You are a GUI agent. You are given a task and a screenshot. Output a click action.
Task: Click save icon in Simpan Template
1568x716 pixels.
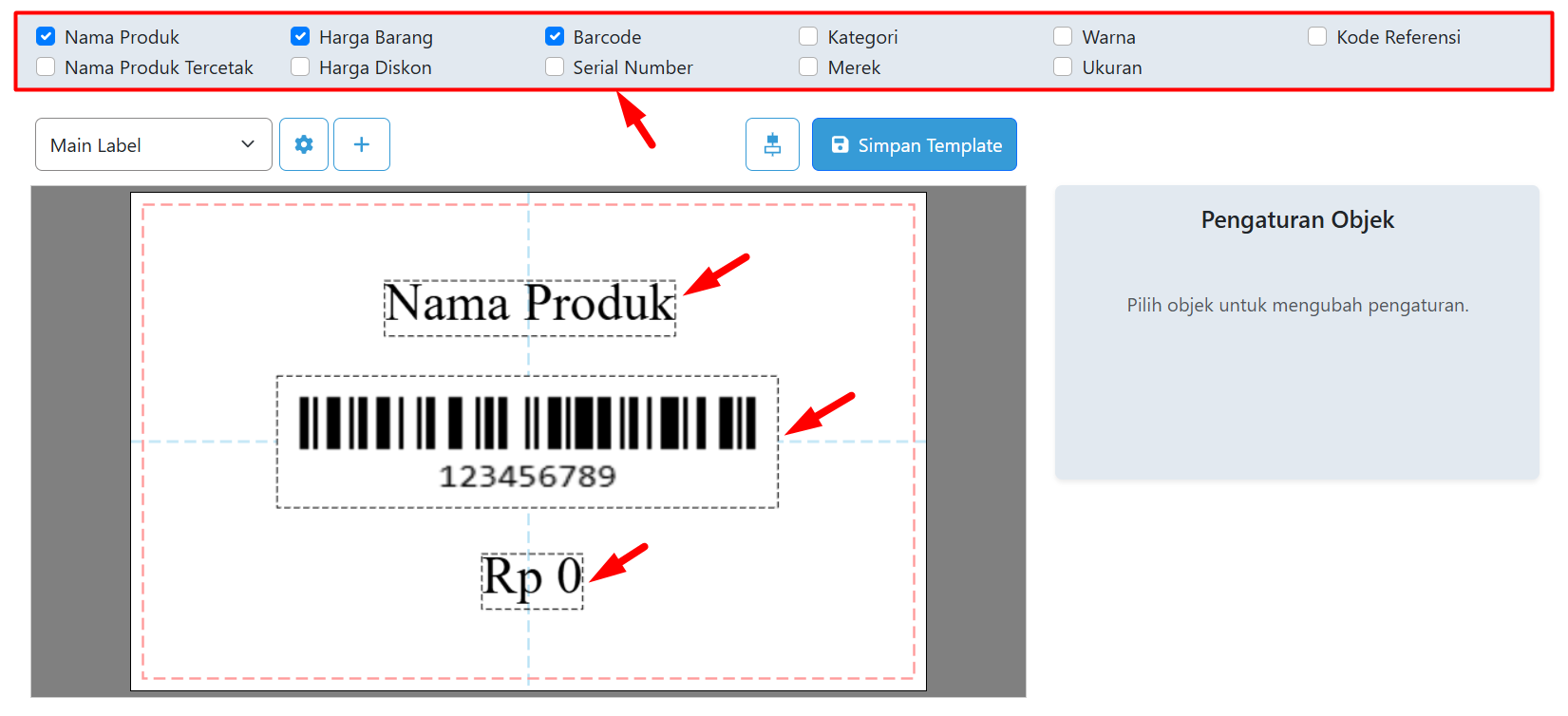click(840, 144)
